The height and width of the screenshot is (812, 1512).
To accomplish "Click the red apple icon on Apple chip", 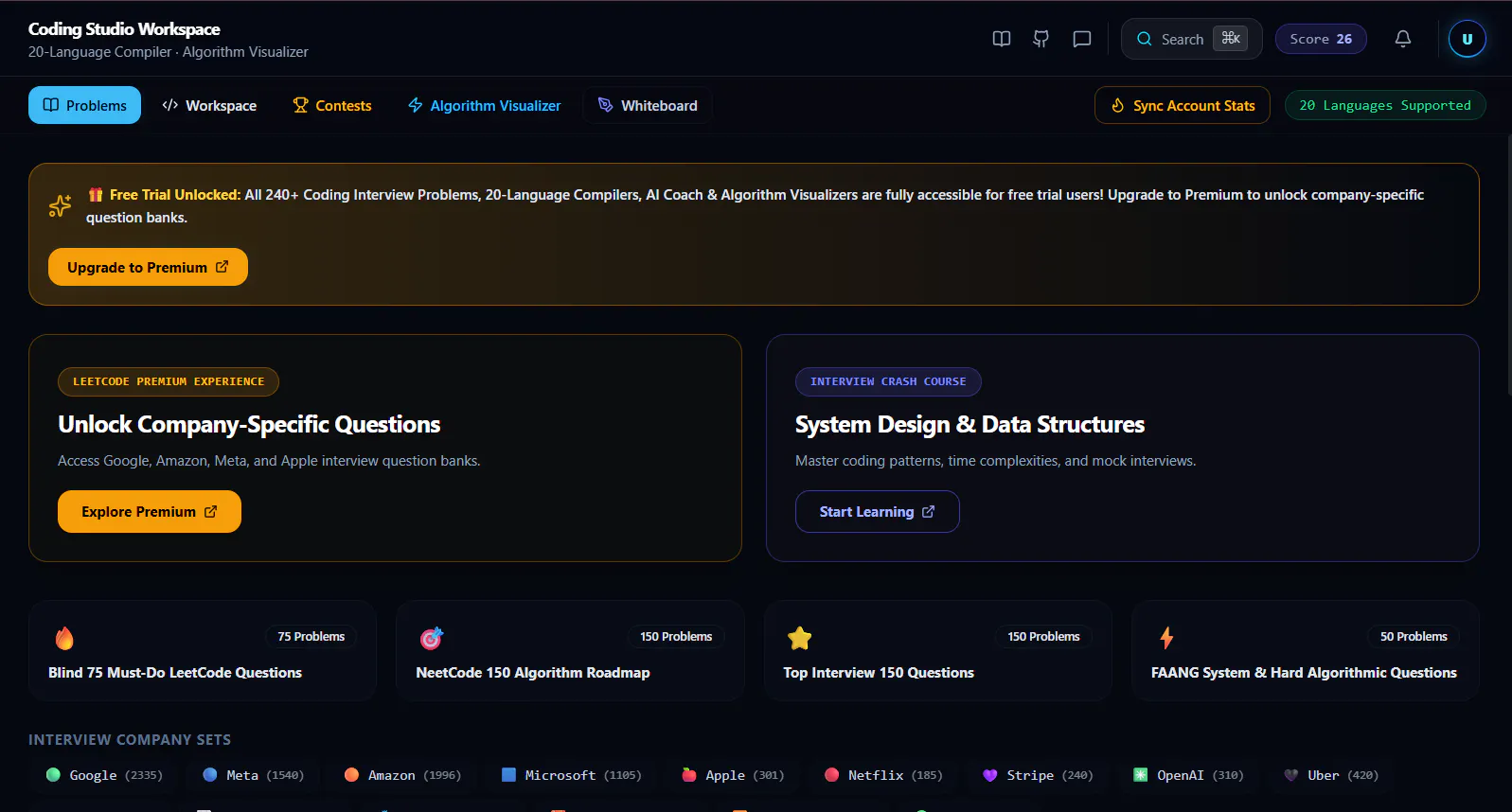I will [689, 774].
